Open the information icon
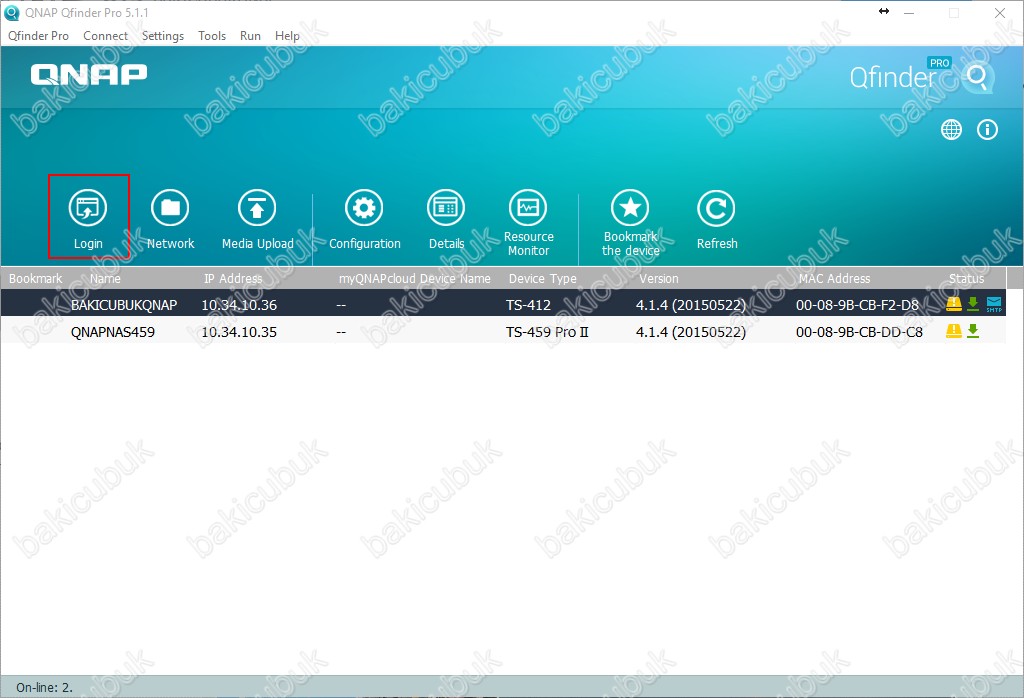 tap(987, 129)
